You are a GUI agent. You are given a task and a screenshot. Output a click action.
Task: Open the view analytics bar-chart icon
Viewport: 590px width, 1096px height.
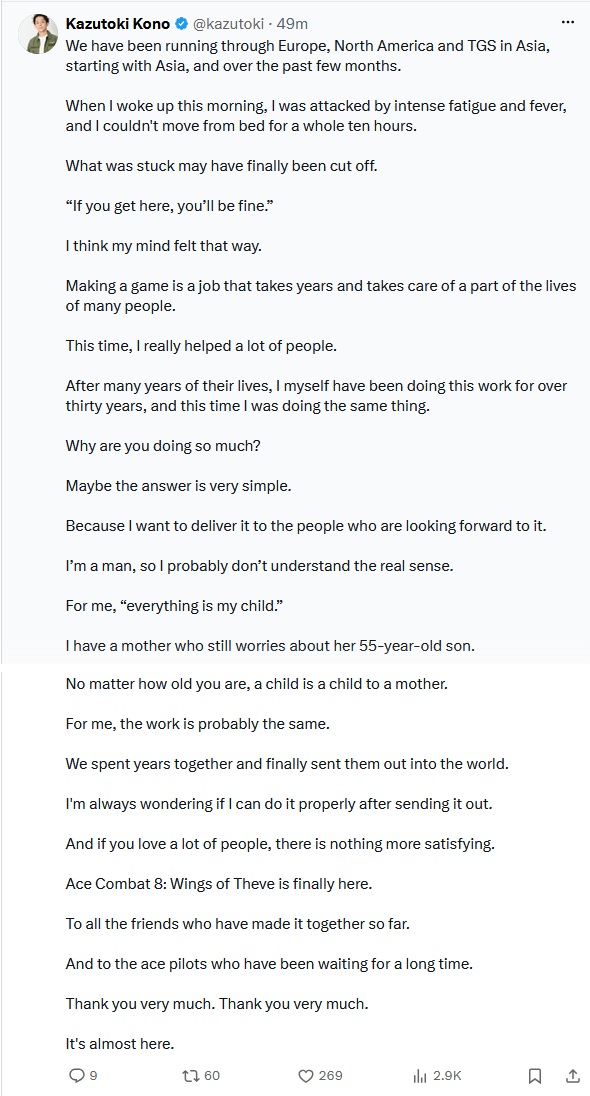pos(420,1075)
